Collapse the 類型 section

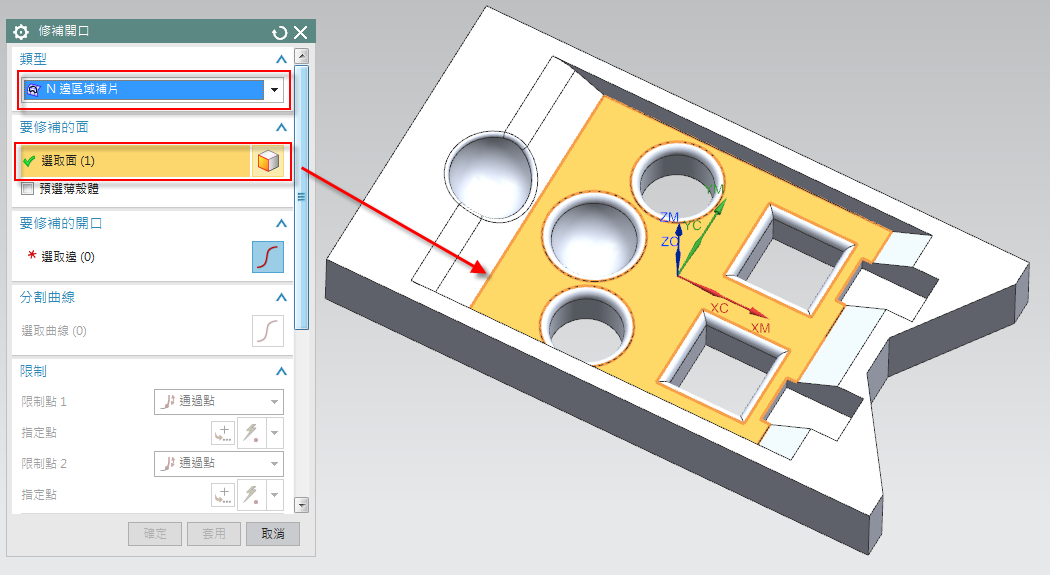pyautogui.click(x=281, y=60)
